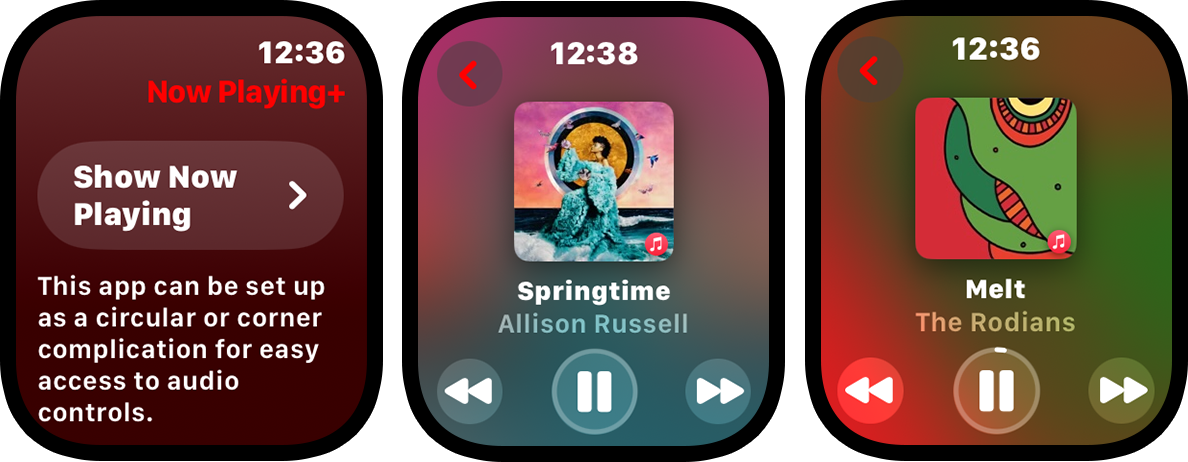Tap the progress ring around Melt pause button

click(x=1000, y=350)
